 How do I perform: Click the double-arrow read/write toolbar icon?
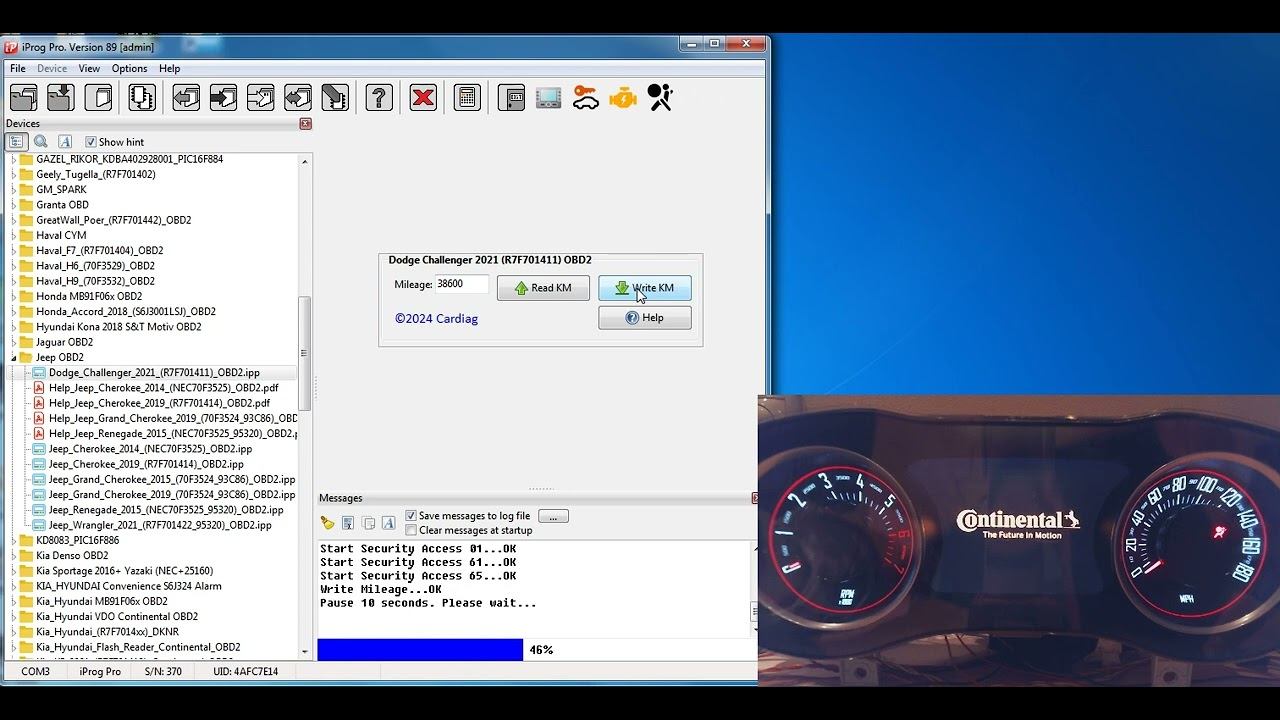point(297,97)
